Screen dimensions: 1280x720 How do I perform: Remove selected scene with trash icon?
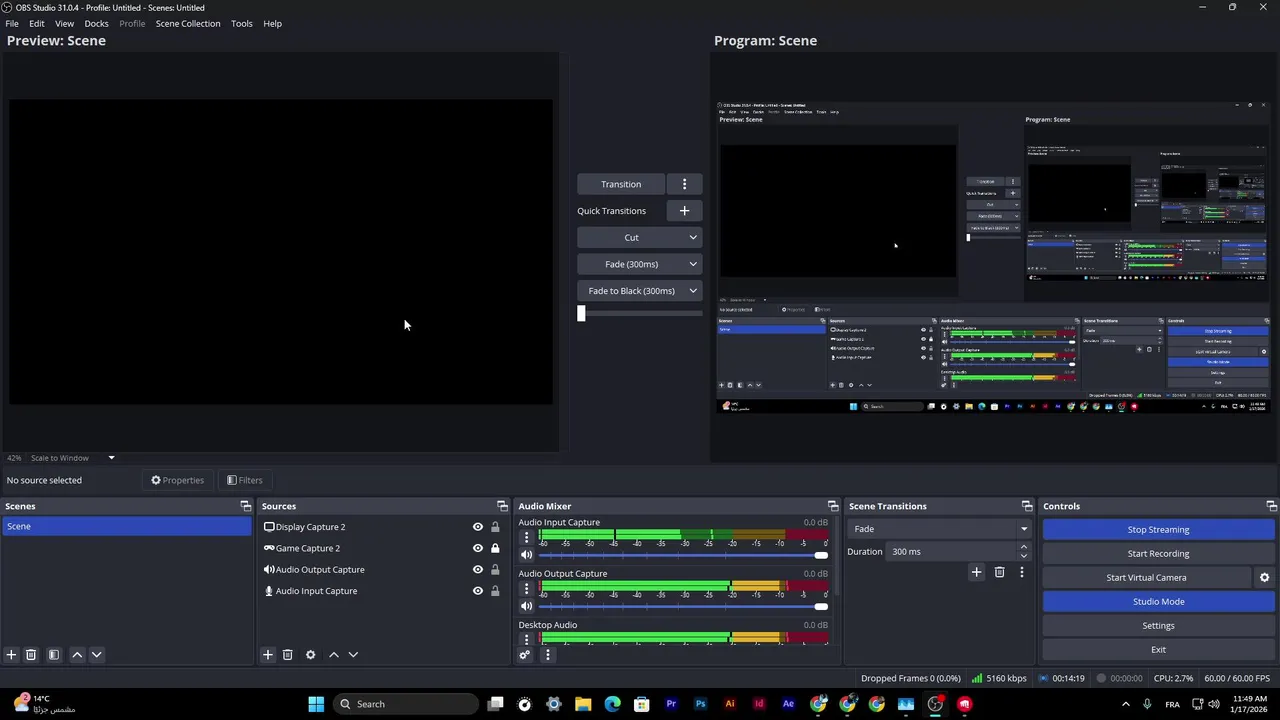point(31,655)
